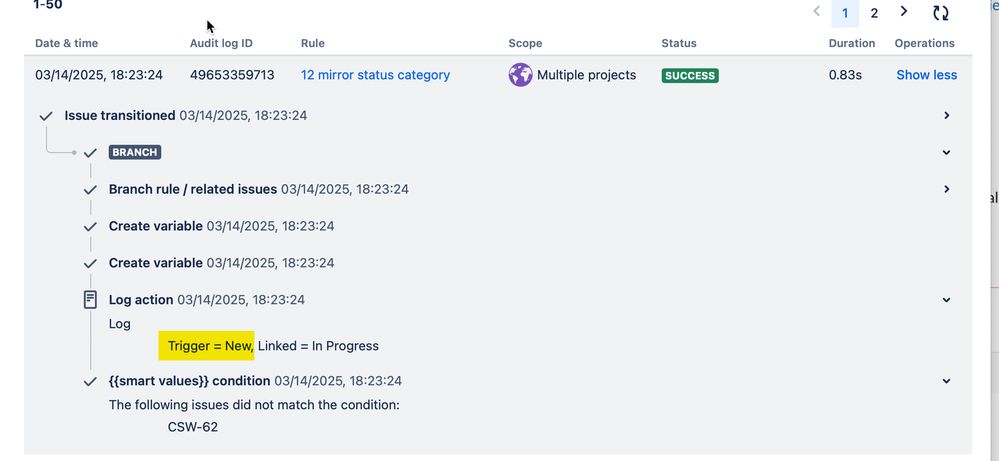999x461 pixels.
Task: Click checkmark beside Issue transitioned
Action: (45, 116)
